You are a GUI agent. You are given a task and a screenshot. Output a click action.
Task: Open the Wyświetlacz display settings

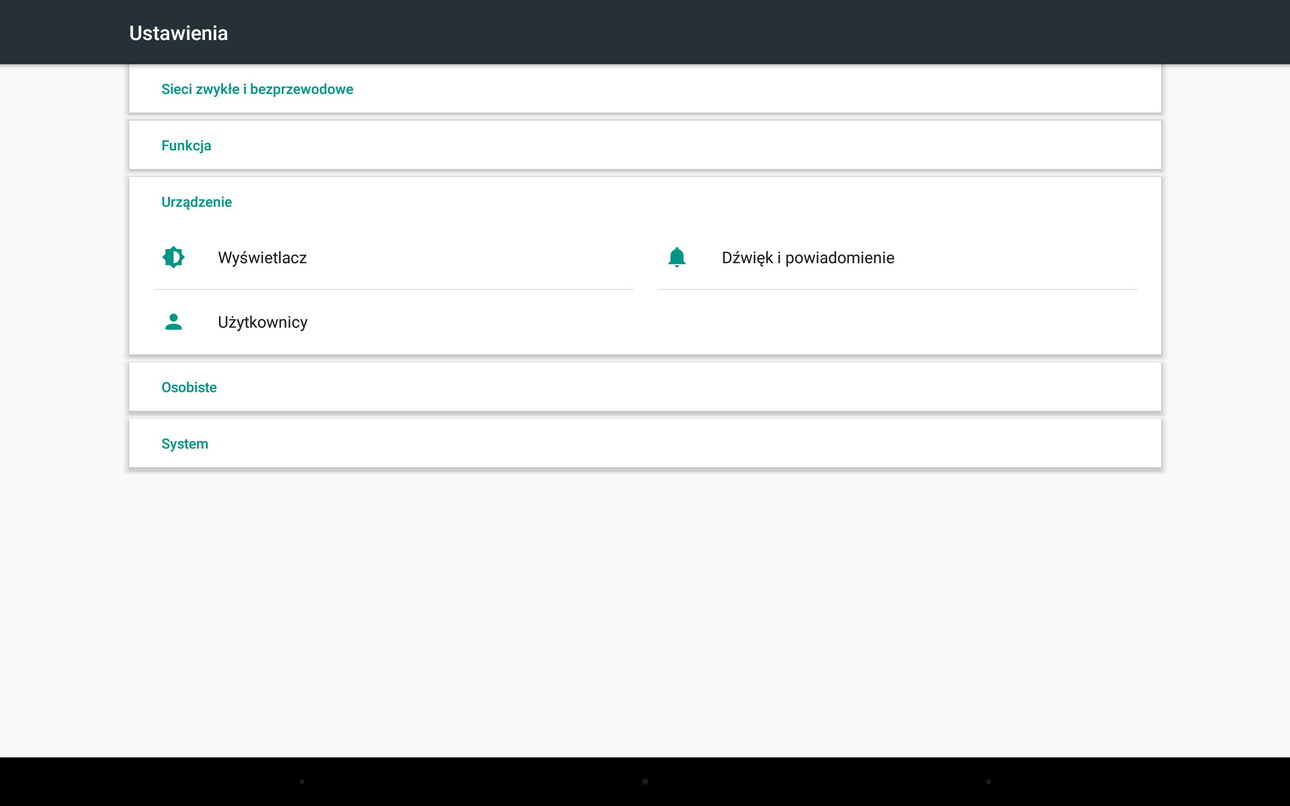click(262, 258)
